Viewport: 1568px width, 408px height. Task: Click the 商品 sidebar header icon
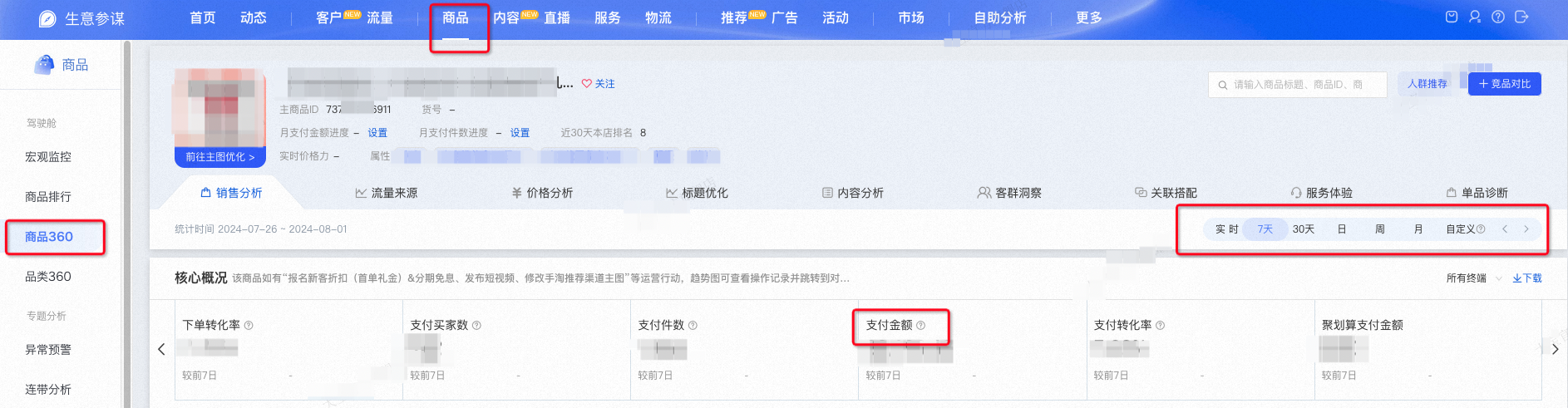[x=44, y=64]
